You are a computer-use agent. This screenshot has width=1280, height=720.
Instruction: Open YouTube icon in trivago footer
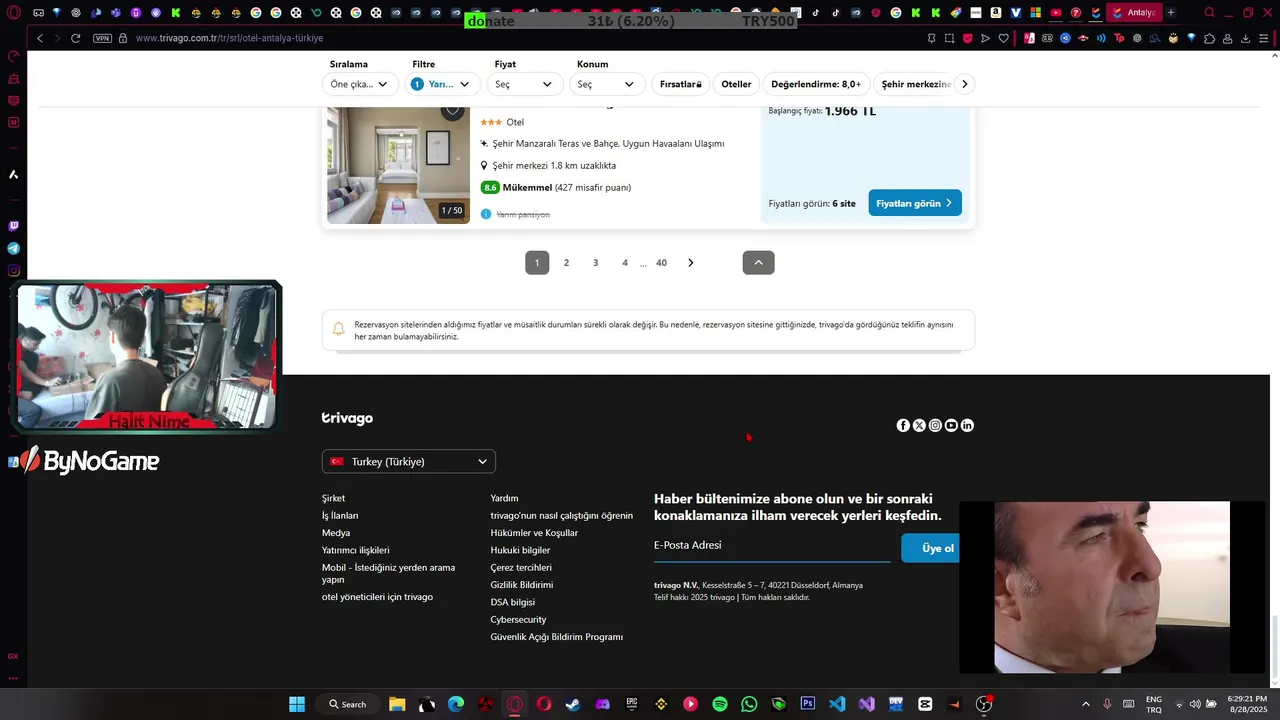click(951, 425)
